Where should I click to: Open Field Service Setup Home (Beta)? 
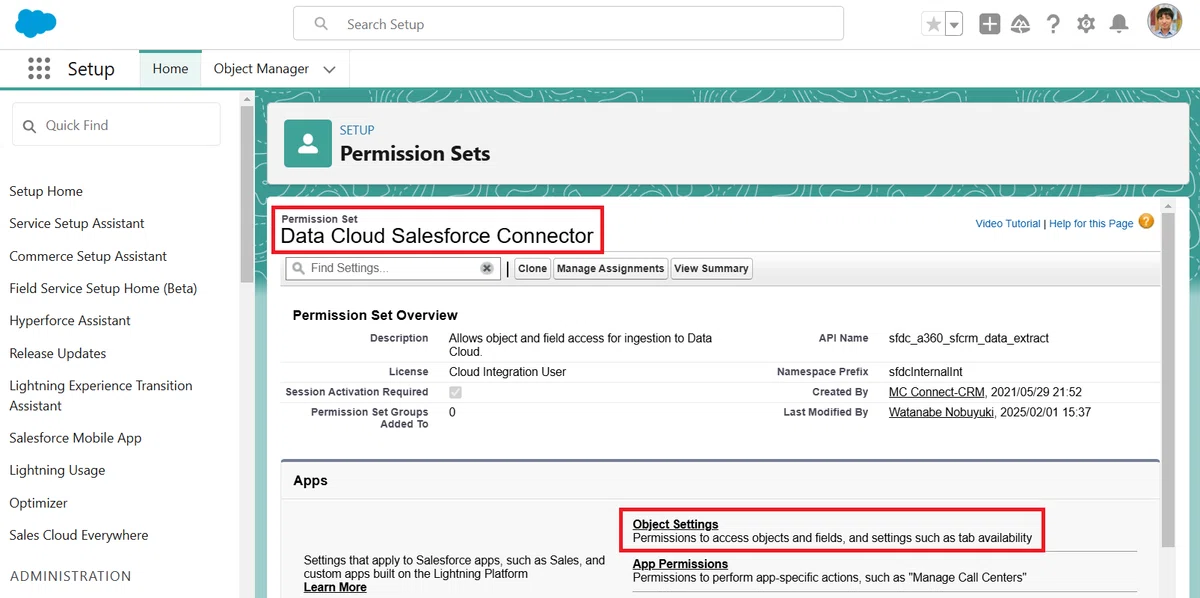click(103, 288)
